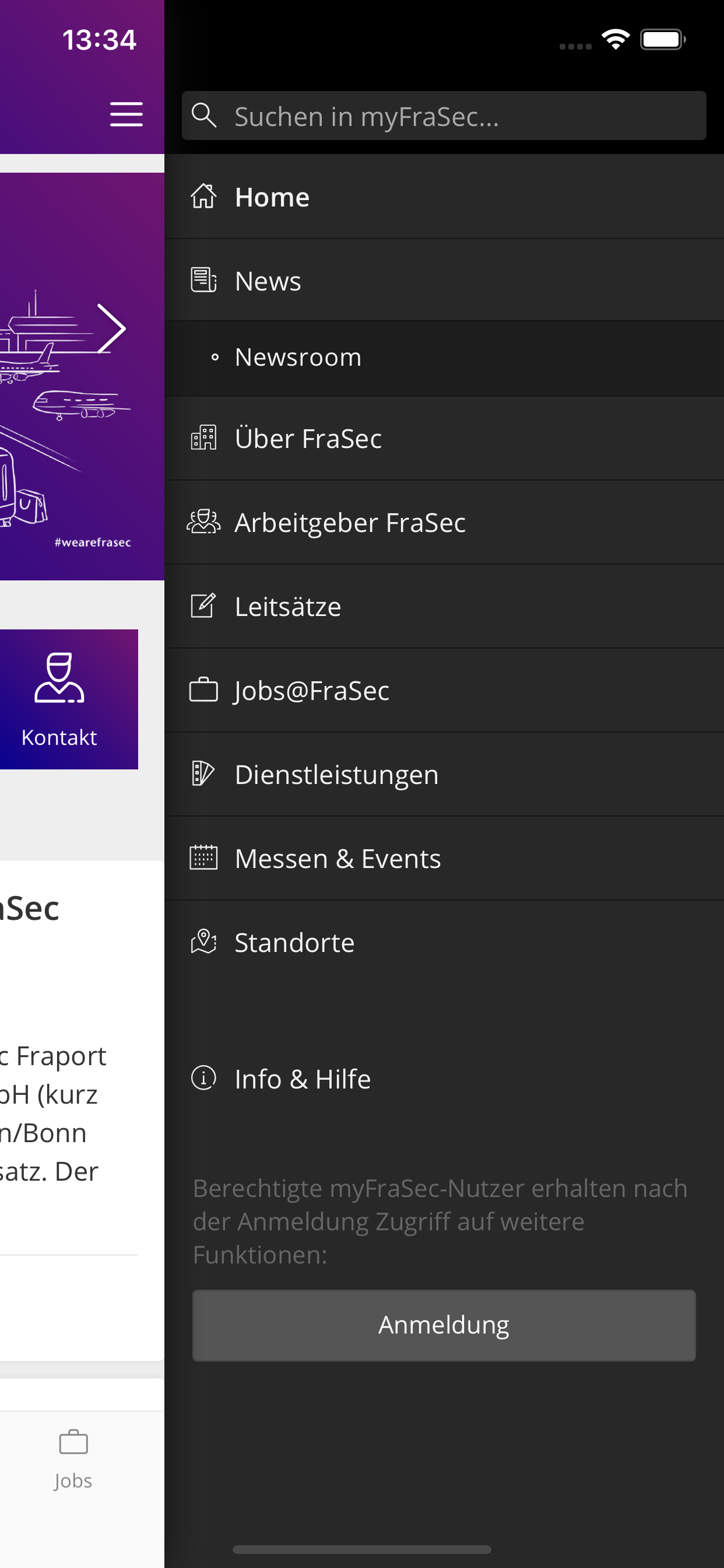
Task: Advance banner with right chevron arrow
Action: tap(112, 328)
